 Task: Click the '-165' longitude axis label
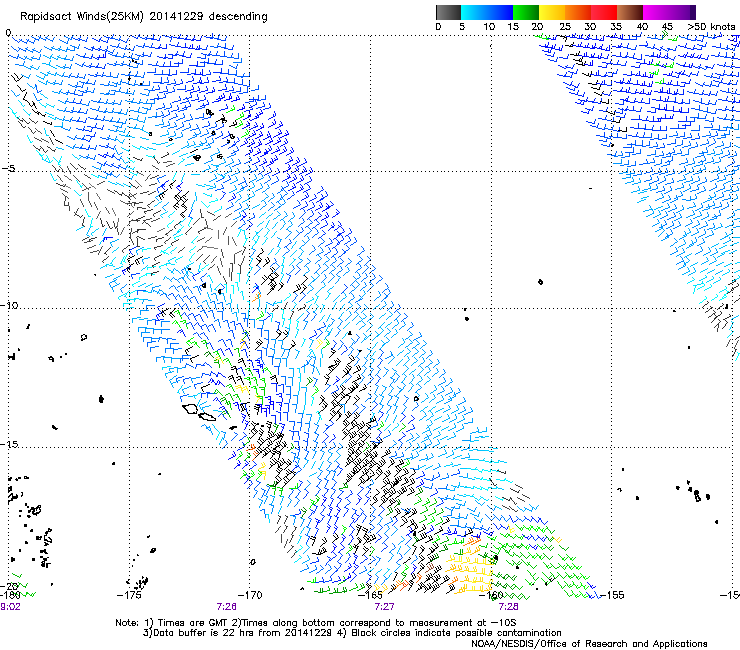(x=370, y=595)
